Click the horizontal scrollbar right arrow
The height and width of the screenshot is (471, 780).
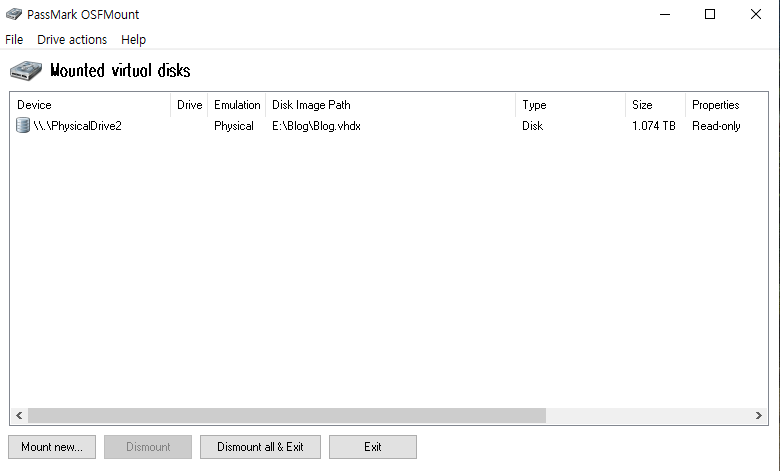coord(759,415)
